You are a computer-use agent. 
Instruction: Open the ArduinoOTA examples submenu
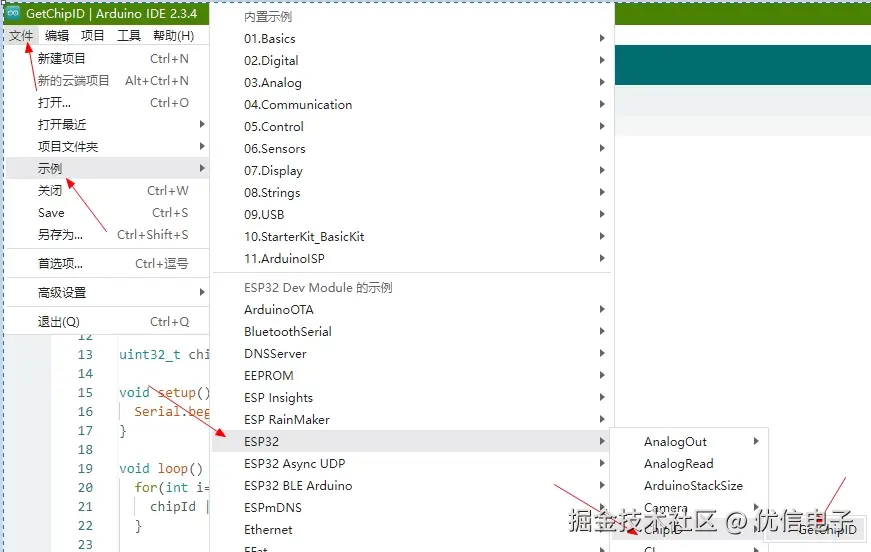pos(412,309)
